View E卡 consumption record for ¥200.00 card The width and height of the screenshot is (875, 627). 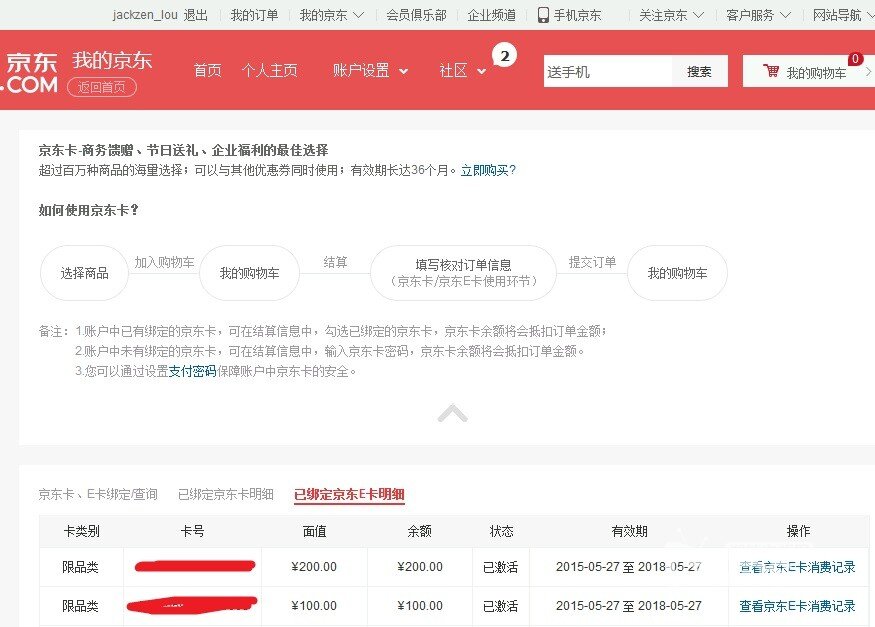pos(797,567)
